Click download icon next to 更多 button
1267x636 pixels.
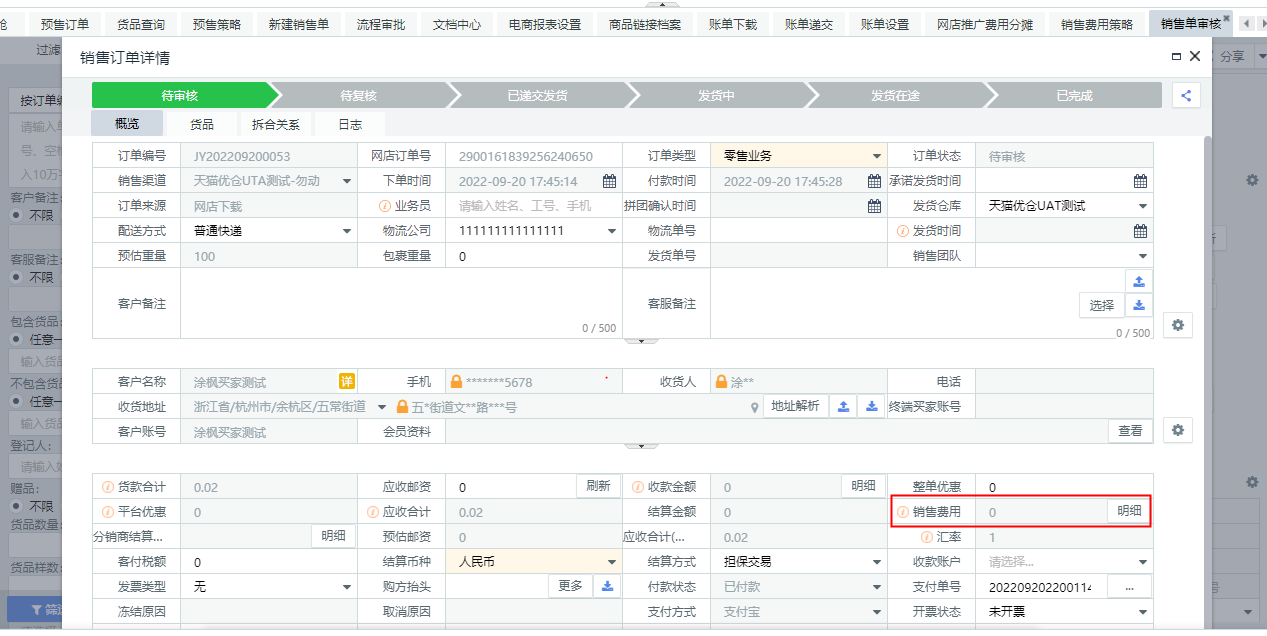(608, 586)
